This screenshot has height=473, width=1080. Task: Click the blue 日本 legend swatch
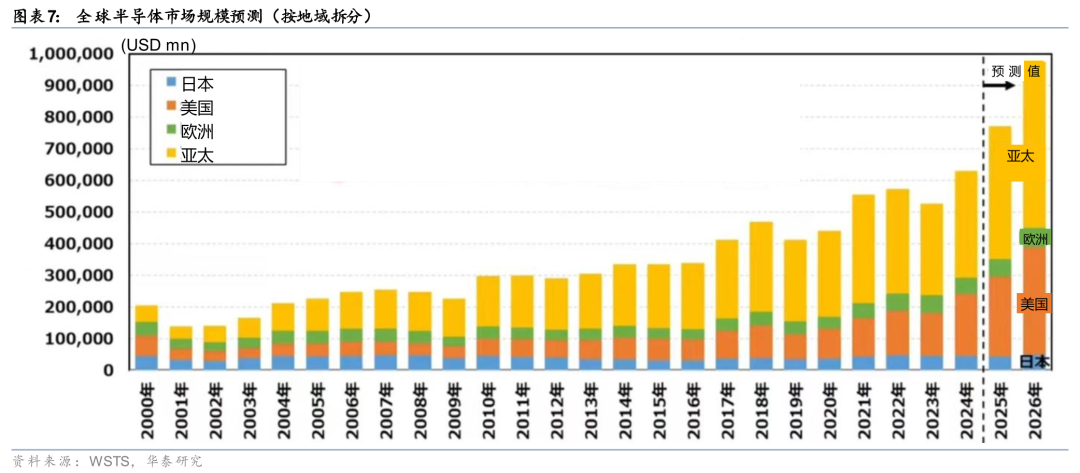click(171, 83)
